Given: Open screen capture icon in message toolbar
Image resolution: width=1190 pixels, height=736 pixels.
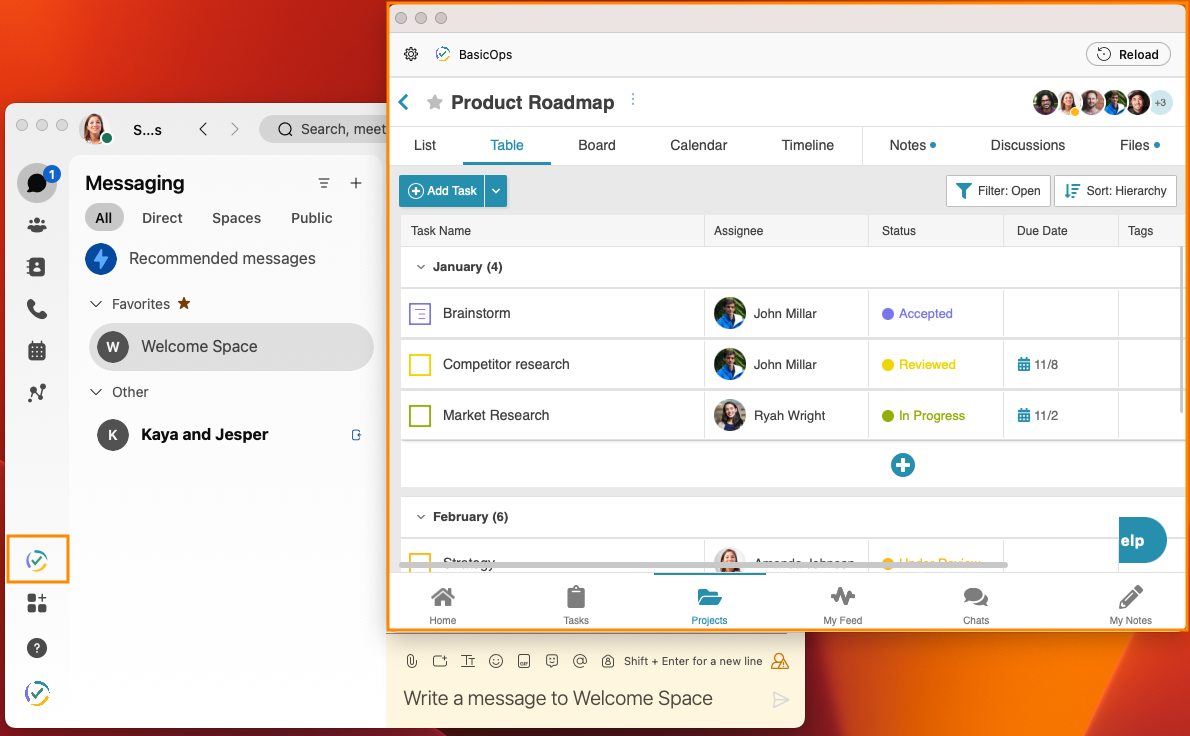Looking at the screenshot, I should (439, 661).
